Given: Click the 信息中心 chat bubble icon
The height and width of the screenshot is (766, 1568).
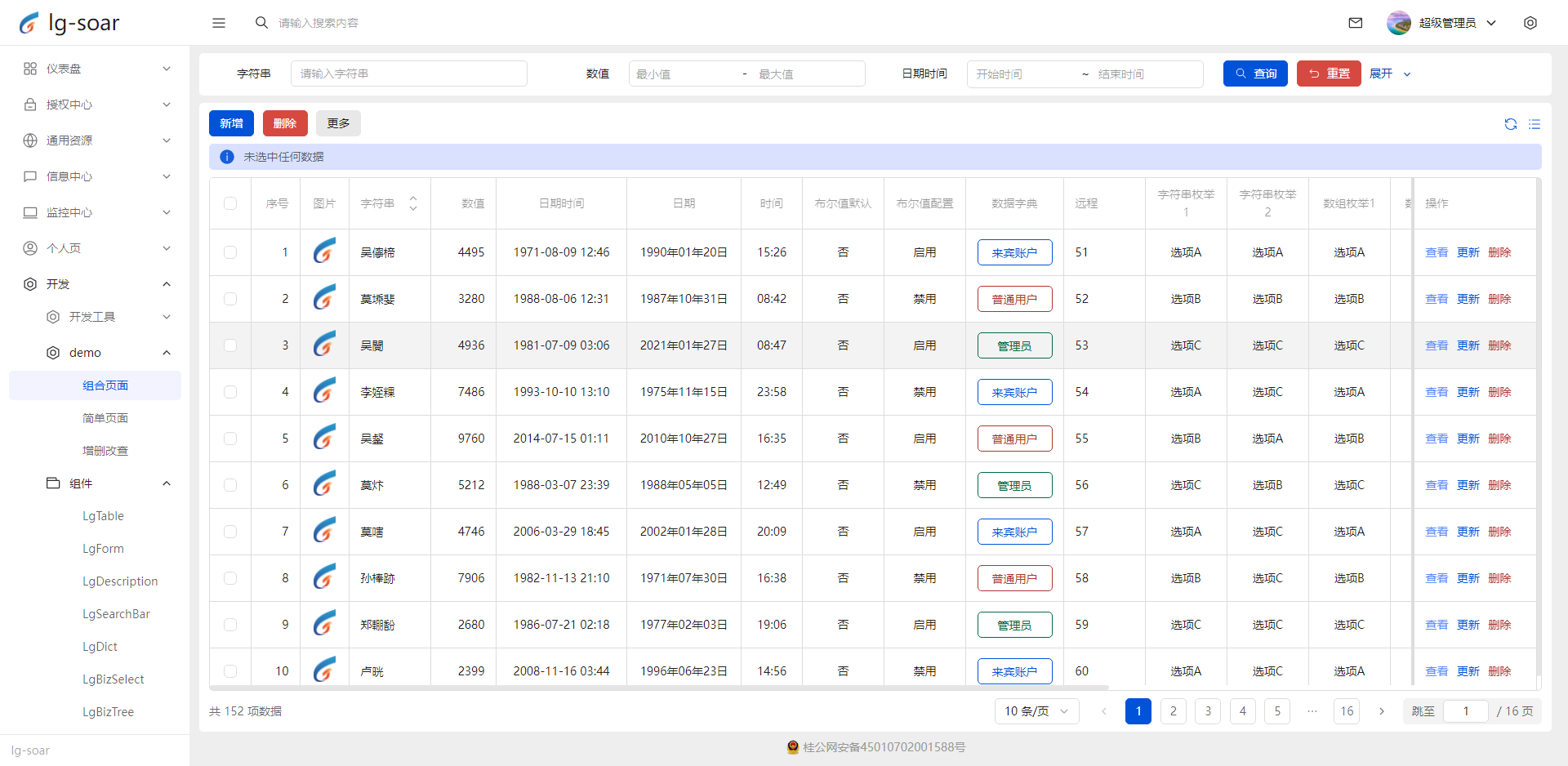Looking at the screenshot, I should point(30,176).
